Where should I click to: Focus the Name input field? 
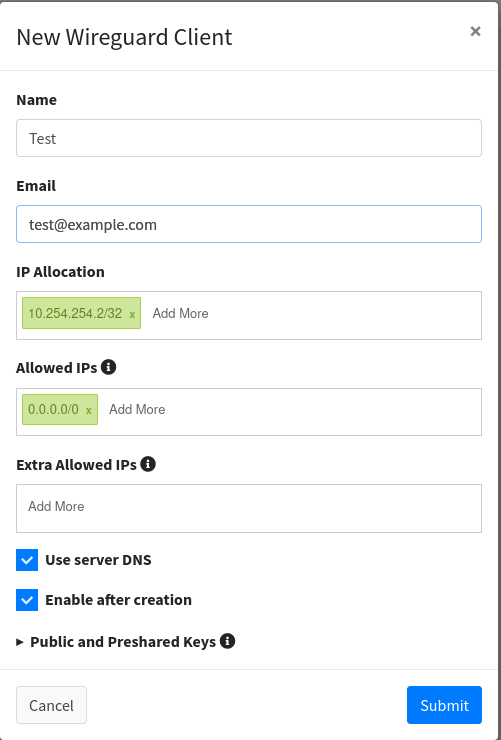(x=249, y=138)
